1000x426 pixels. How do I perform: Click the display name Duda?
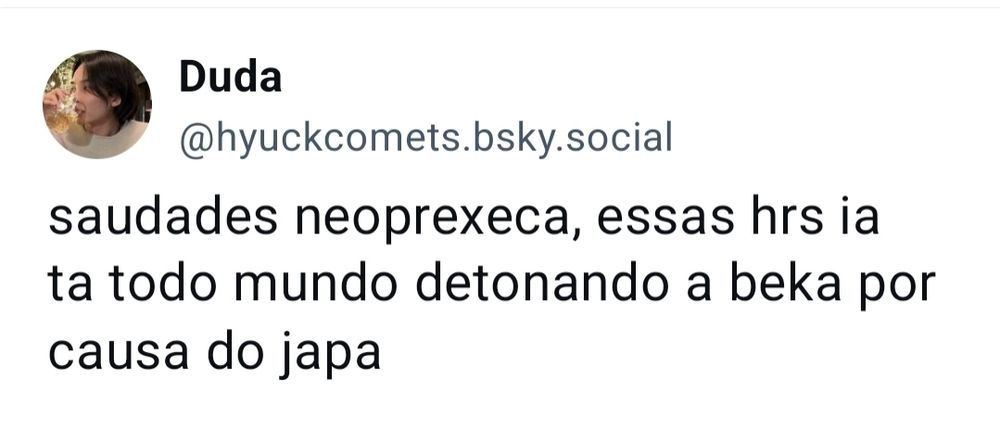click(x=230, y=79)
